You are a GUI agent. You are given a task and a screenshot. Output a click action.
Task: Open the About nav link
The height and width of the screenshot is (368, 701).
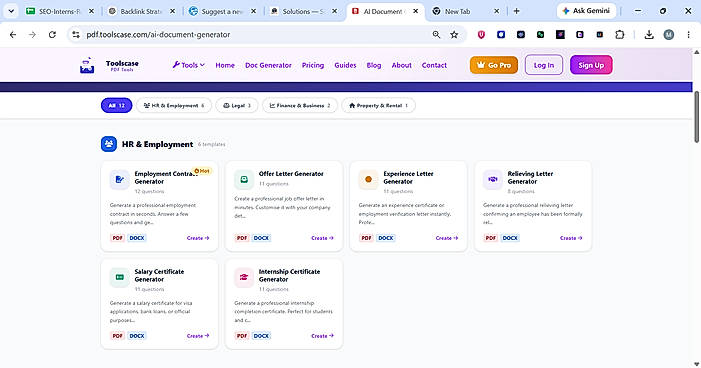(401, 65)
